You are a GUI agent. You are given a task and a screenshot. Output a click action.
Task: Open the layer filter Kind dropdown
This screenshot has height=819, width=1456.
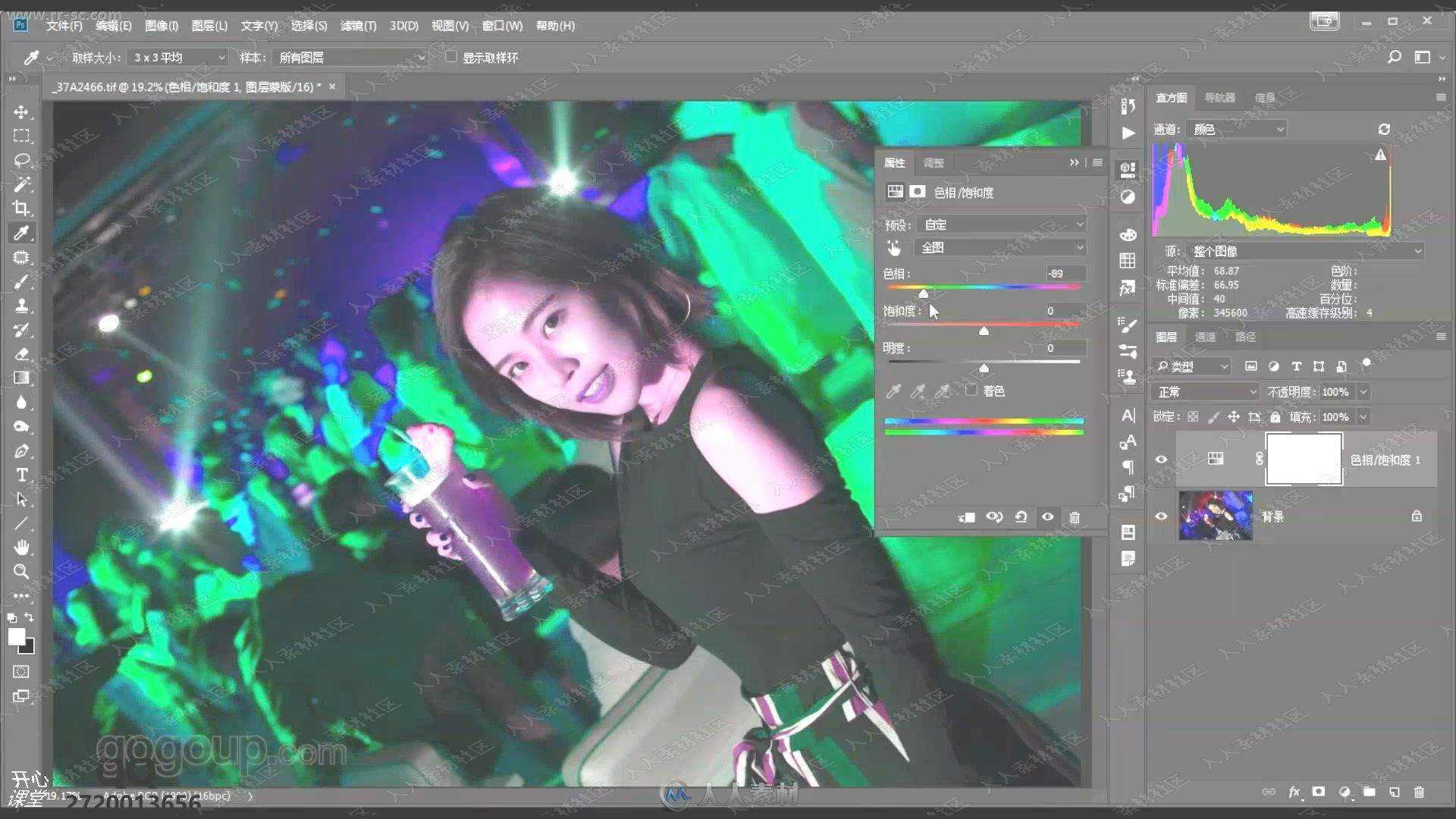tap(1192, 366)
